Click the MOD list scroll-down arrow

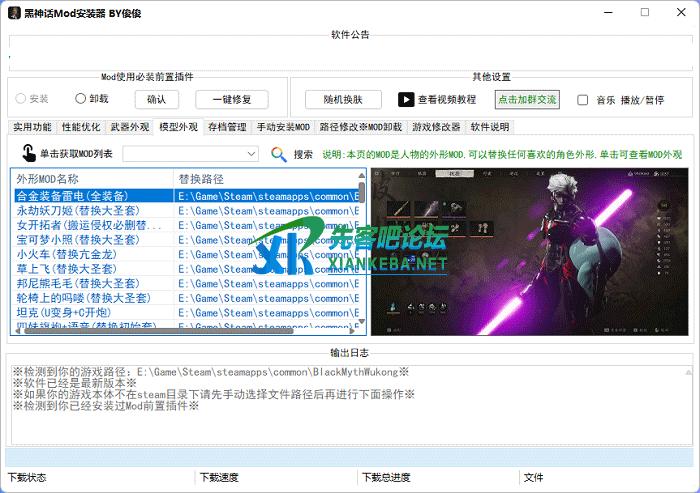pos(361,321)
